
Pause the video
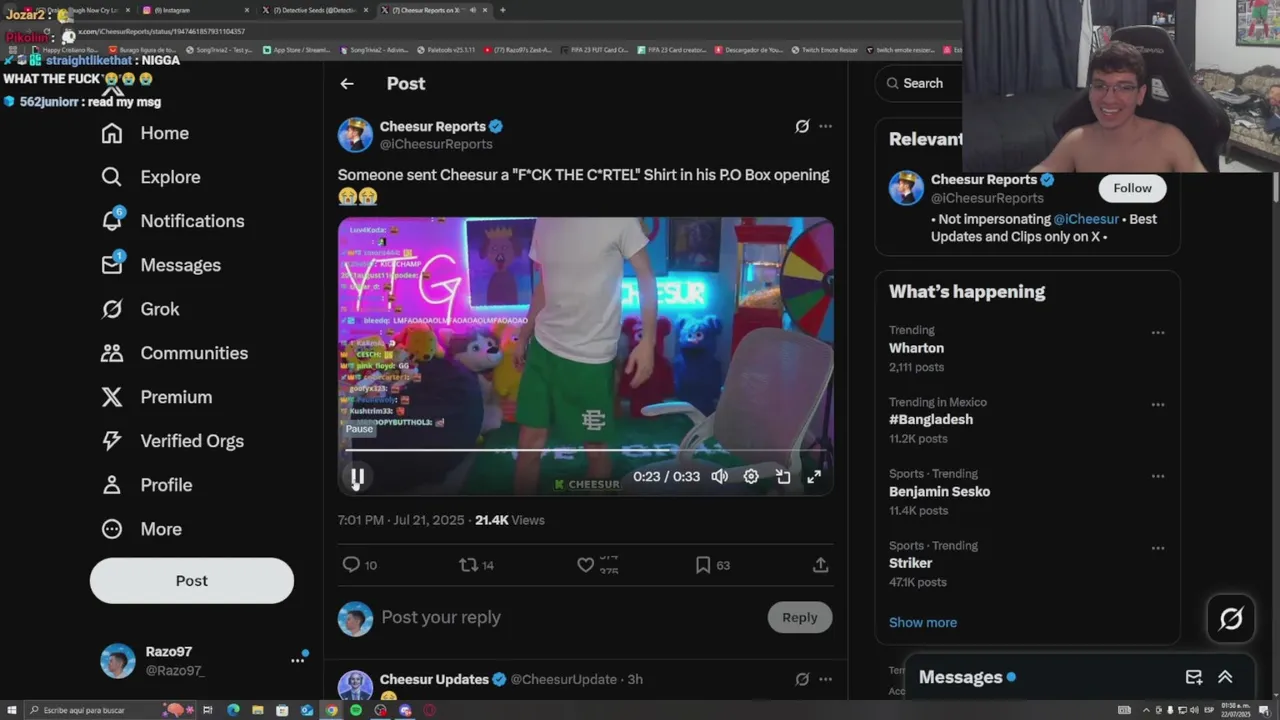[357, 477]
